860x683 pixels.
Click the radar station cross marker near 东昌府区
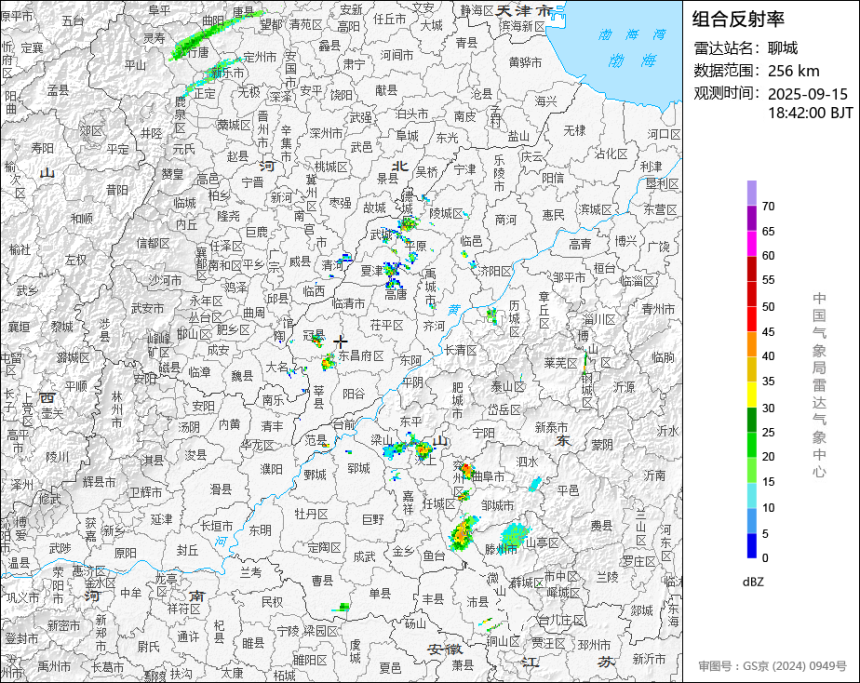pos(341,342)
